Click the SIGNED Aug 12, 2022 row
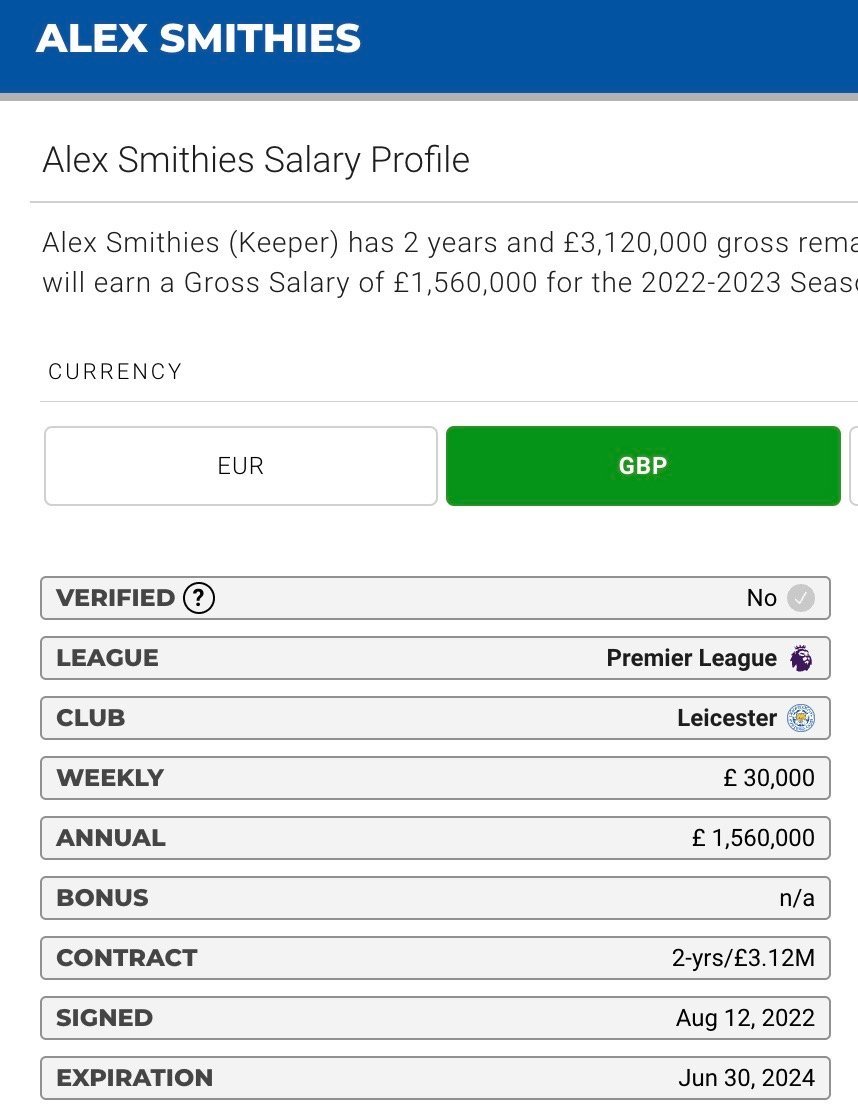 [435, 1018]
